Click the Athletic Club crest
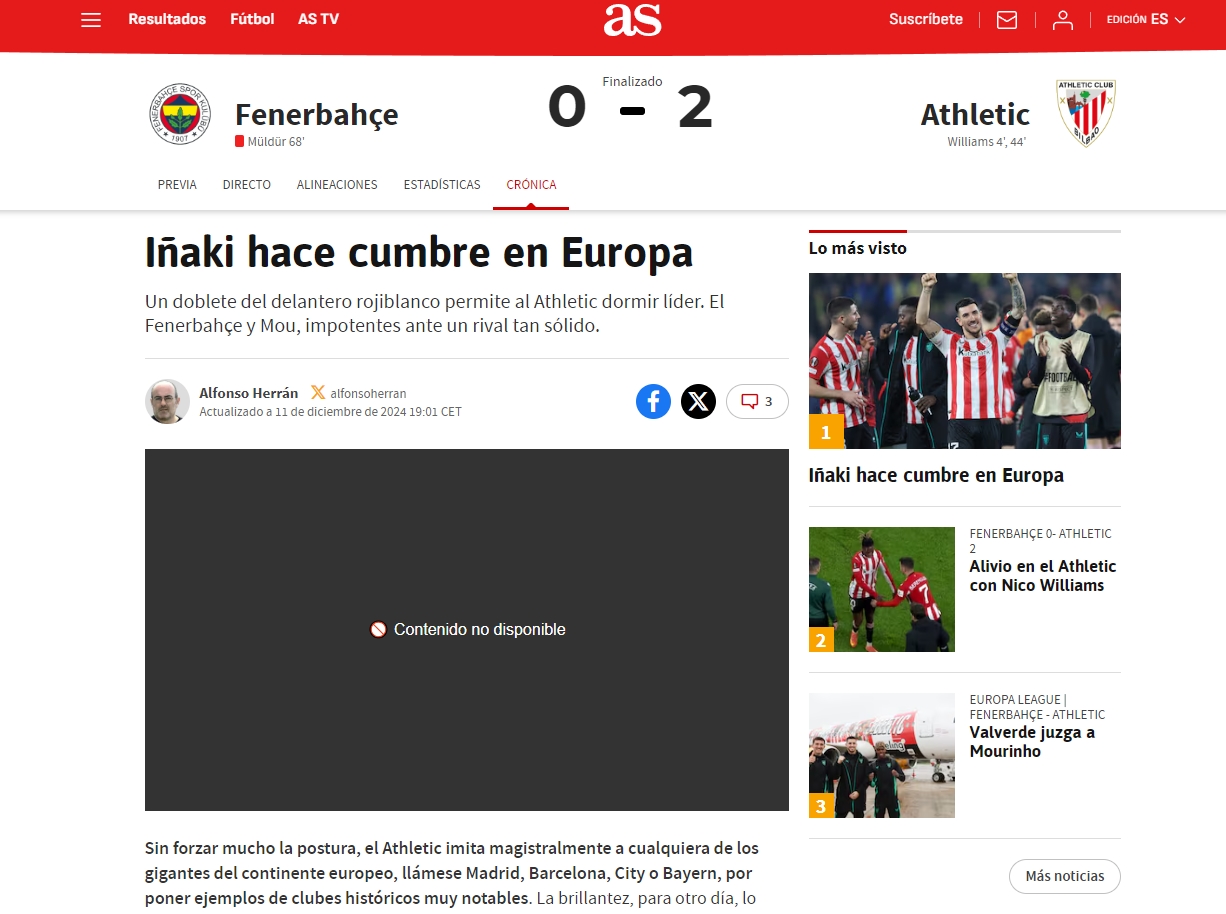This screenshot has height=914, width=1226. [x=1086, y=114]
